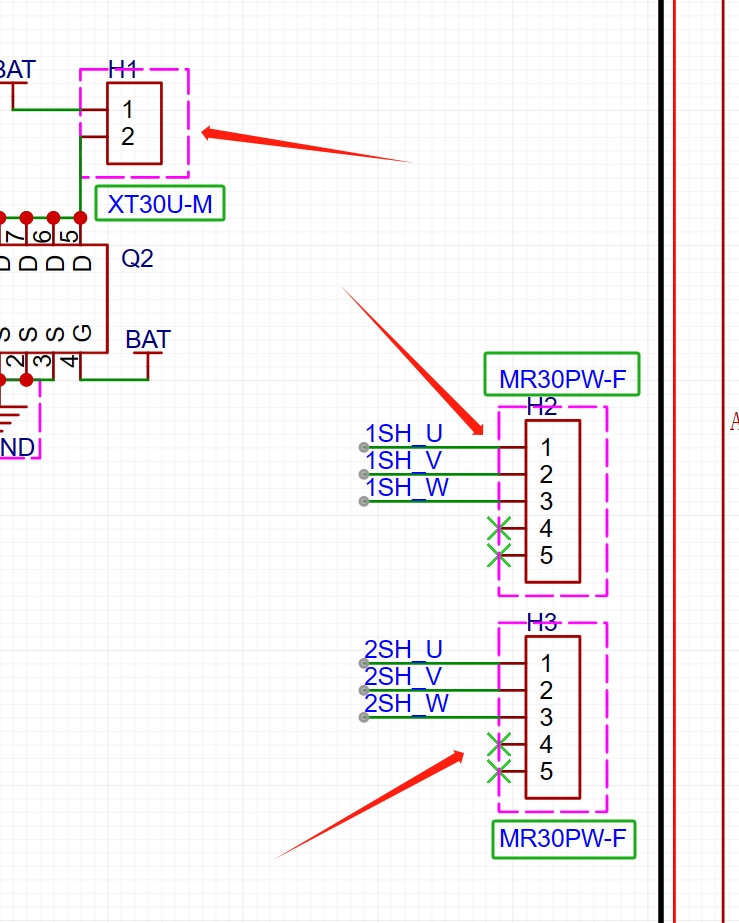Image resolution: width=739 pixels, height=923 pixels.
Task: Click the no-connect X on H2 pin 4
Action: pos(499,529)
